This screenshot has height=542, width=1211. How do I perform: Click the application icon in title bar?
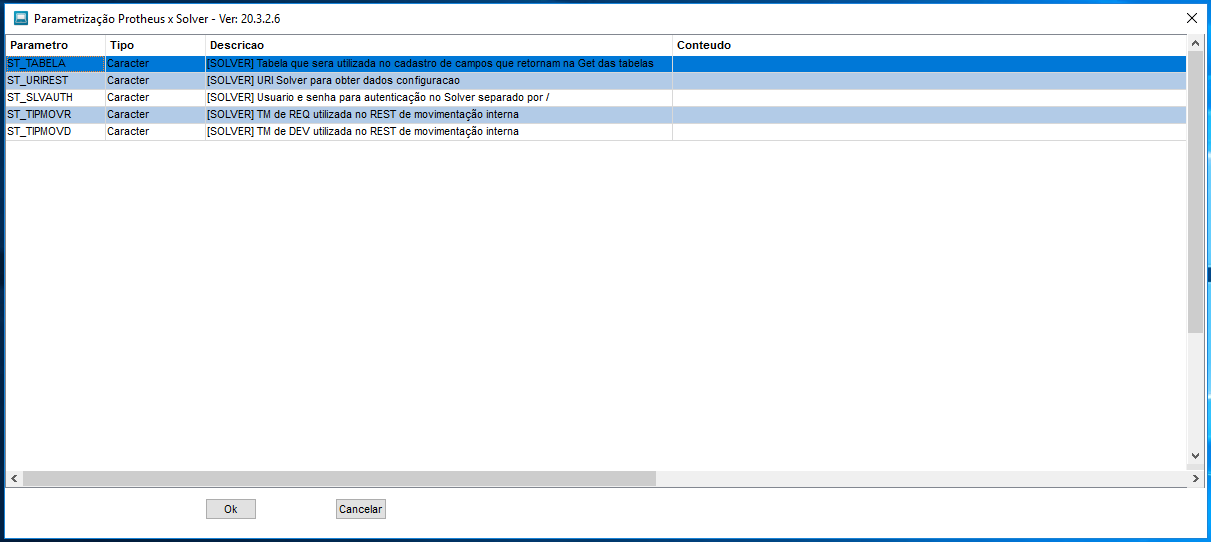[20, 18]
